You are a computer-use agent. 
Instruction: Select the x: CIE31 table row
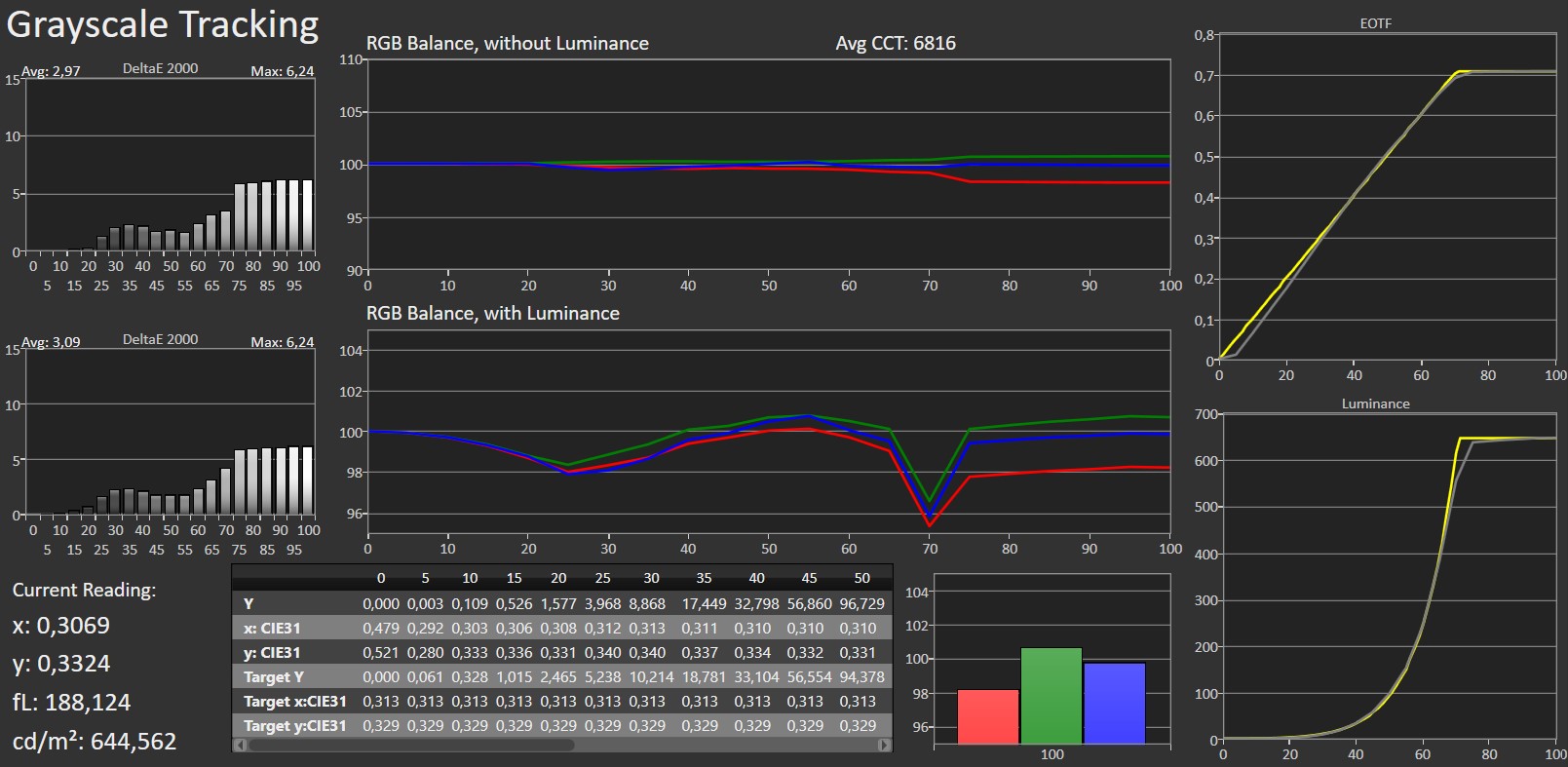point(562,628)
